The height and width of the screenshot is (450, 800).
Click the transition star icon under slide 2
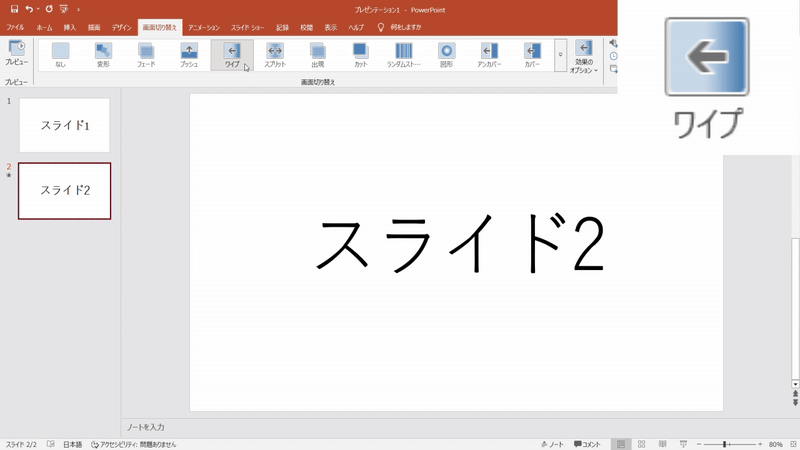9,176
